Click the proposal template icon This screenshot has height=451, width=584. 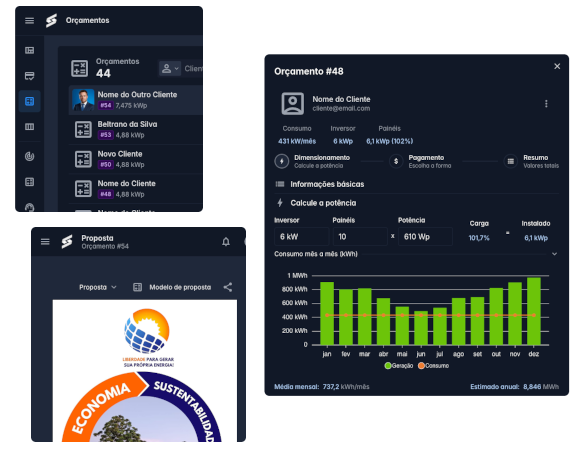click(137, 287)
